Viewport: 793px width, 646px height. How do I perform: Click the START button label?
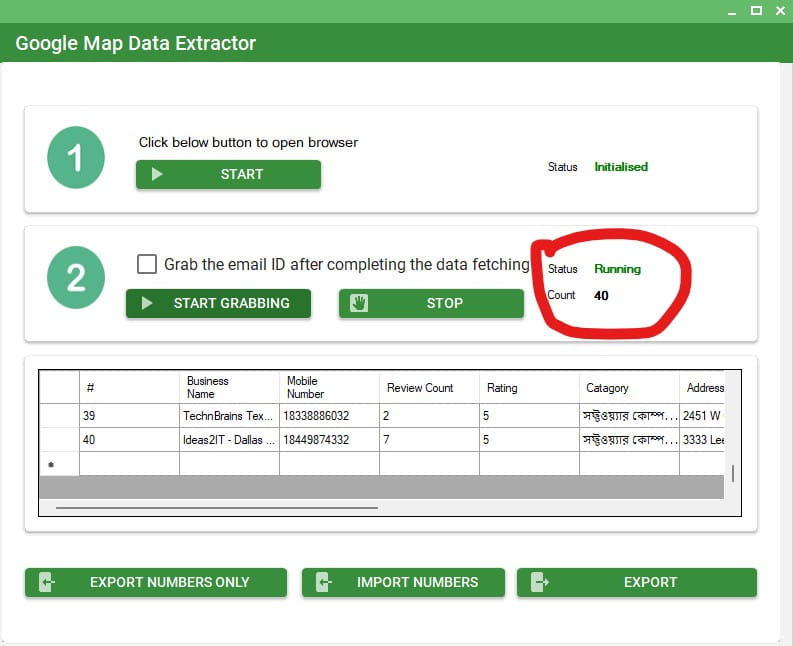click(242, 174)
